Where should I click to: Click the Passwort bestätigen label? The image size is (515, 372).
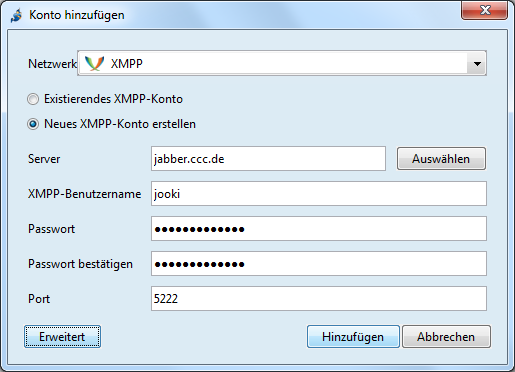click(80, 264)
